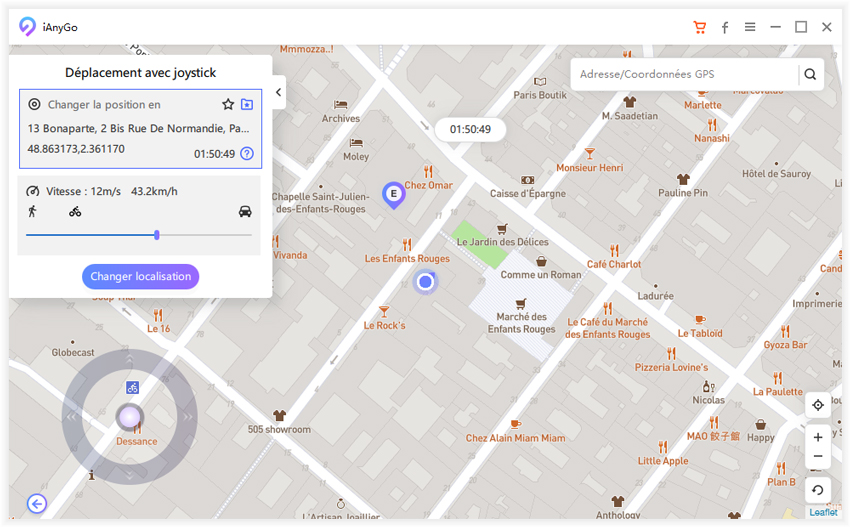Screen dimensions: 850x527
Task: Open the Leaflet attribution link
Action: [823, 512]
